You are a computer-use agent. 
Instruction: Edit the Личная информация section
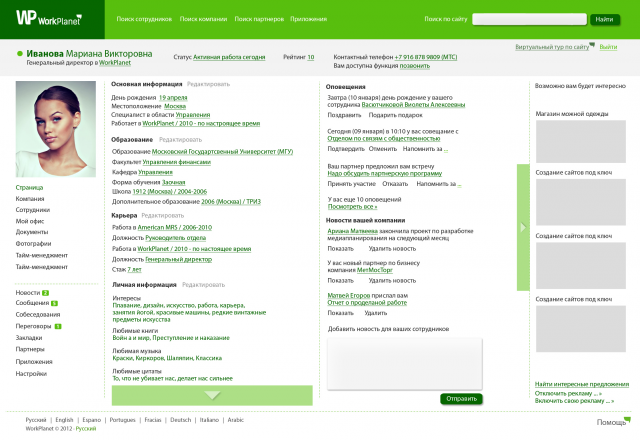pyautogui.click(x=203, y=285)
